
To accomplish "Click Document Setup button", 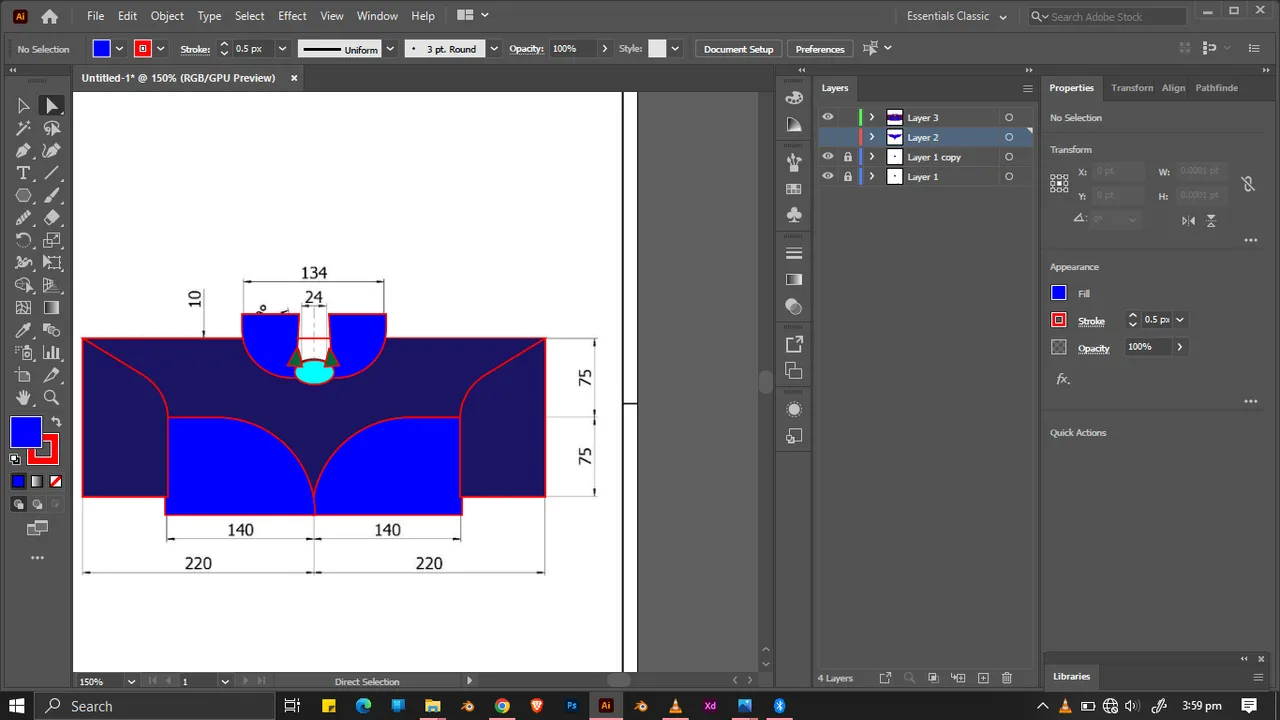I will [738, 49].
